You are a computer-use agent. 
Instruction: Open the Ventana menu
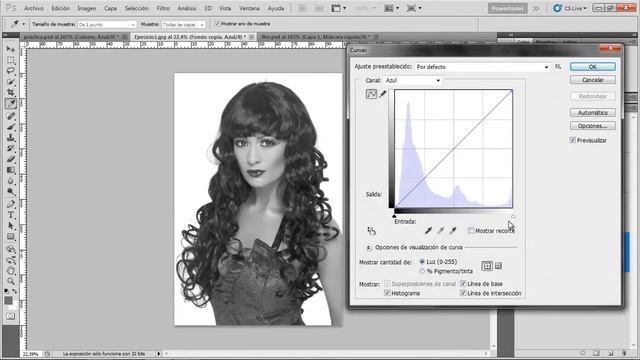tap(249, 8)
